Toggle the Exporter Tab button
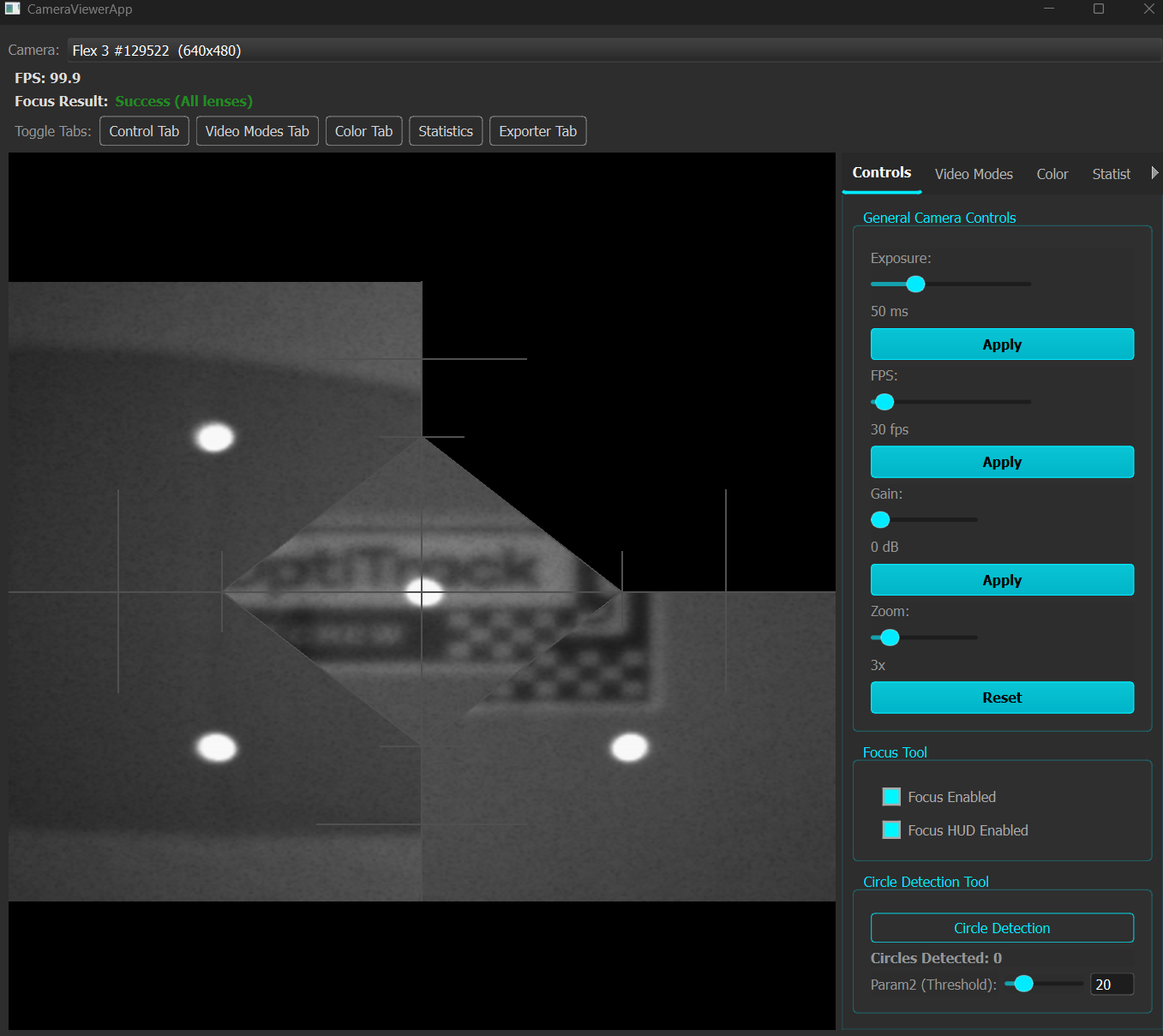 537,130
